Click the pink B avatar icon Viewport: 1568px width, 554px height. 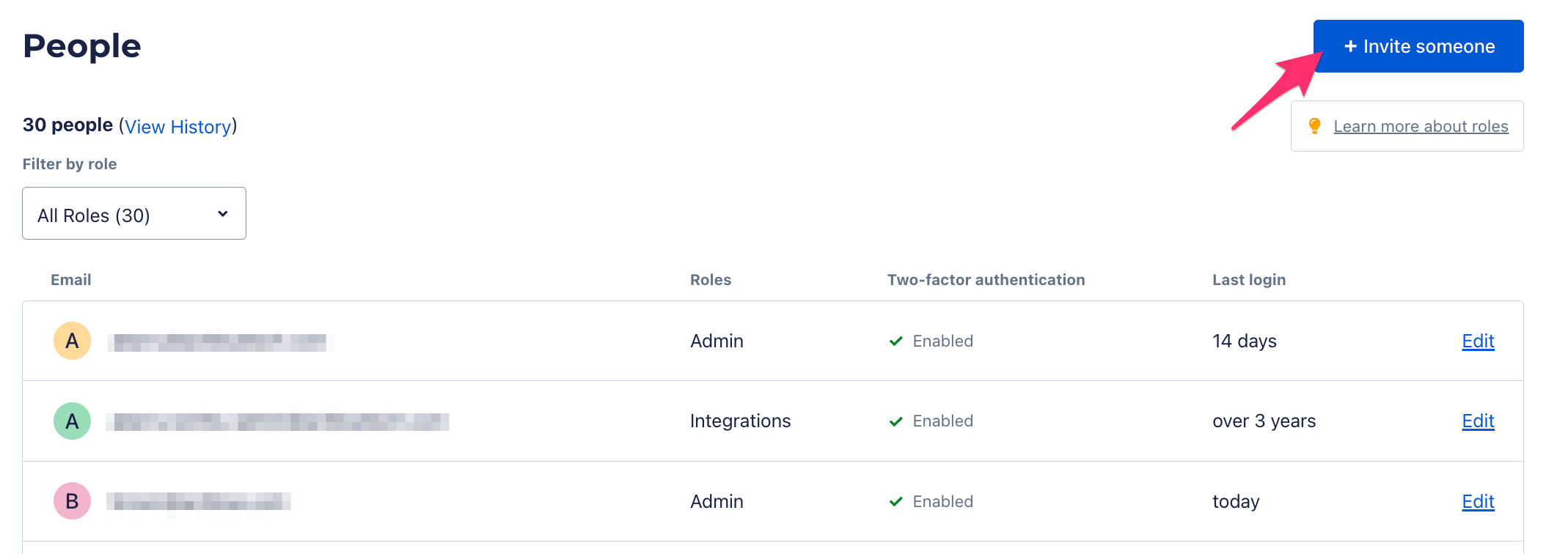point(72,501)
